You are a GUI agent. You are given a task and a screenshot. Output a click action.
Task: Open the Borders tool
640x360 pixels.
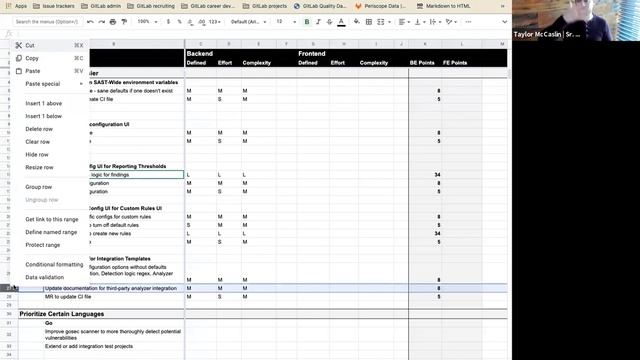coord(369,22)
